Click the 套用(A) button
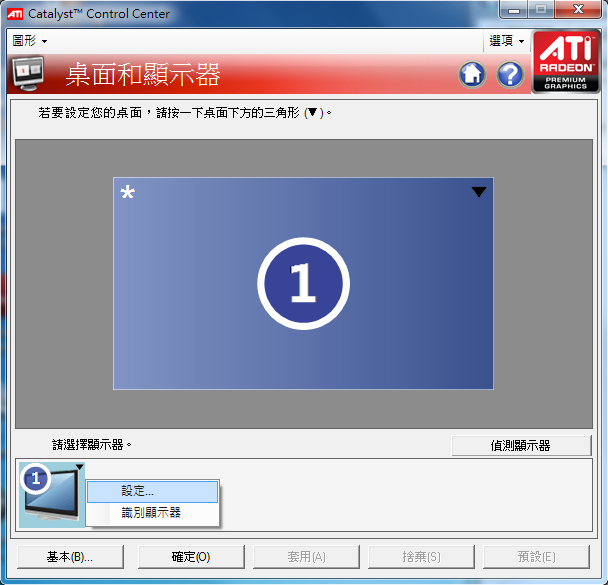Image resolution: width=608 pixels, height=585 pixels. pyautogui.click(x=306, y=557)
